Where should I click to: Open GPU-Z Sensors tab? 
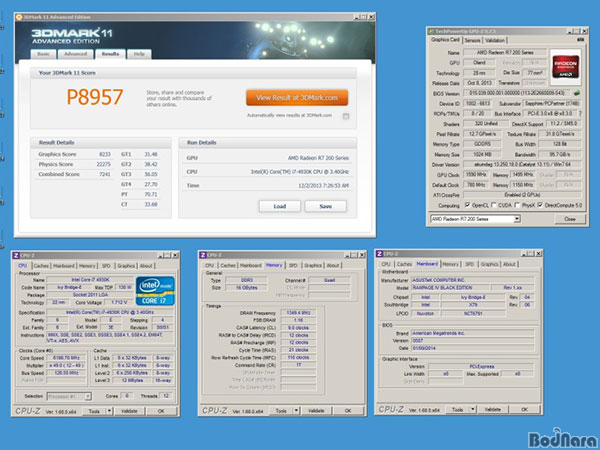click(x=473, y=40)
